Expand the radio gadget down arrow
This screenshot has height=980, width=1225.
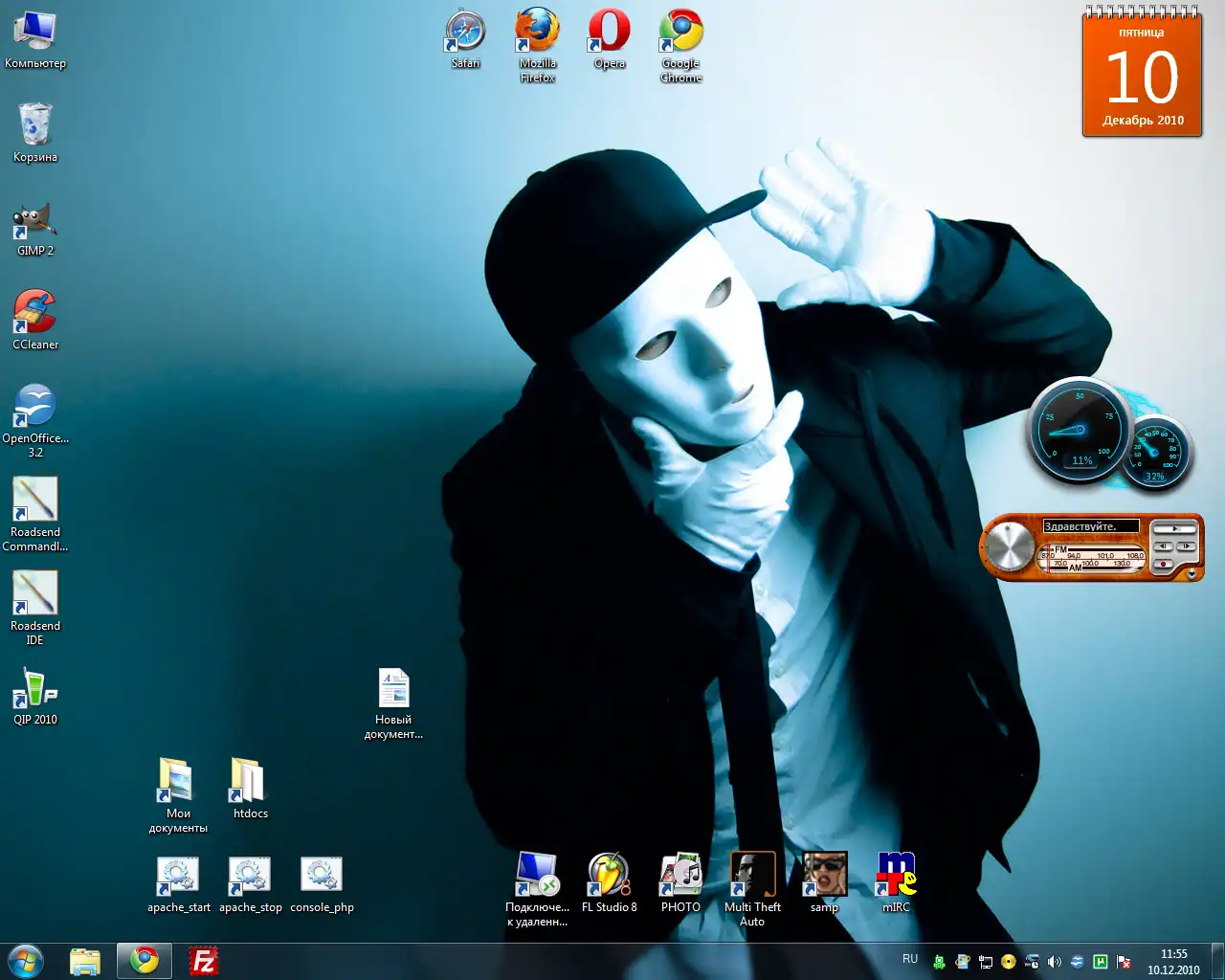point(1192,574)
